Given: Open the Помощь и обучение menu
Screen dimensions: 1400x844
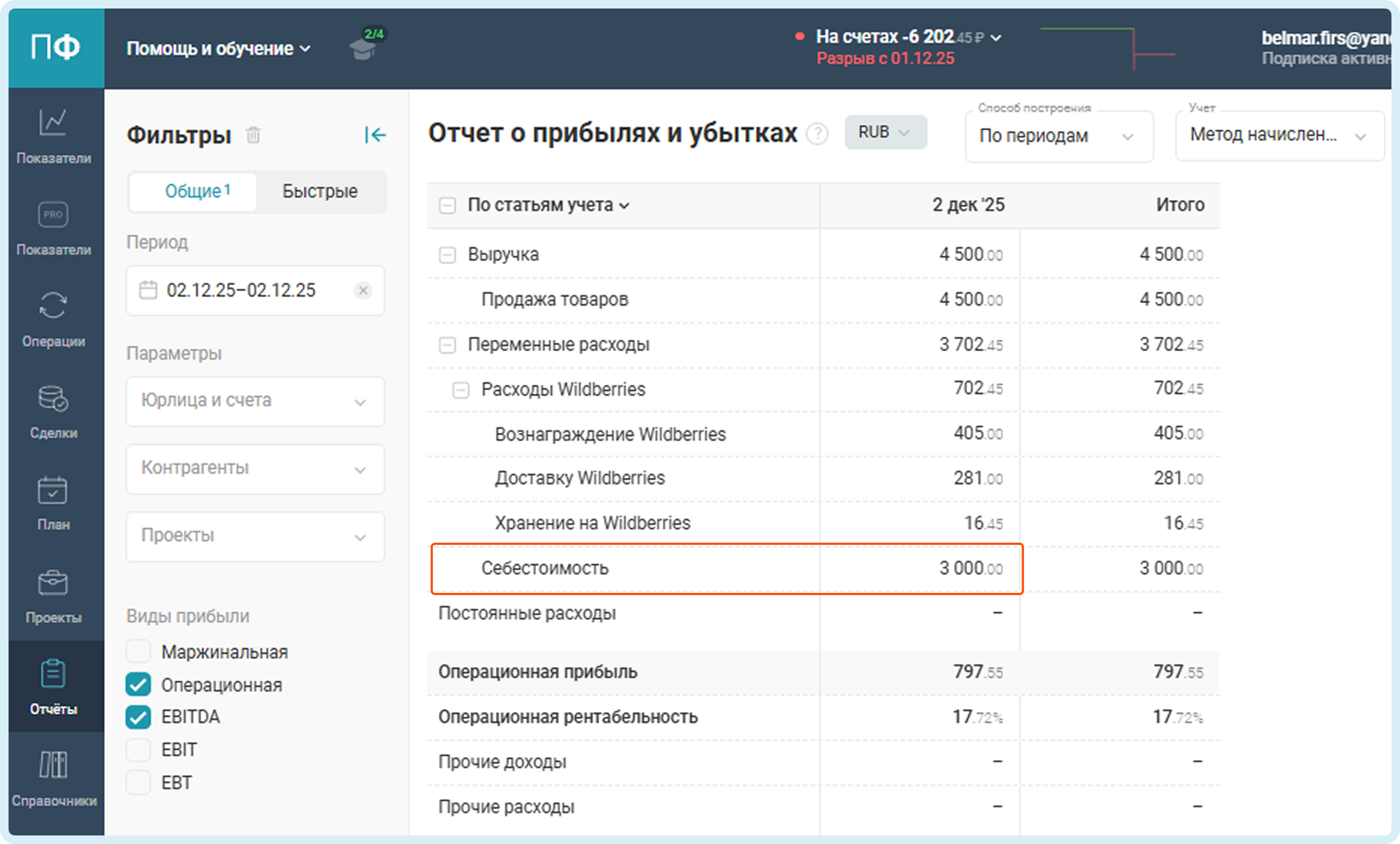Looking at the screenshot, I should pyautogui.click(x=218, y=49).
